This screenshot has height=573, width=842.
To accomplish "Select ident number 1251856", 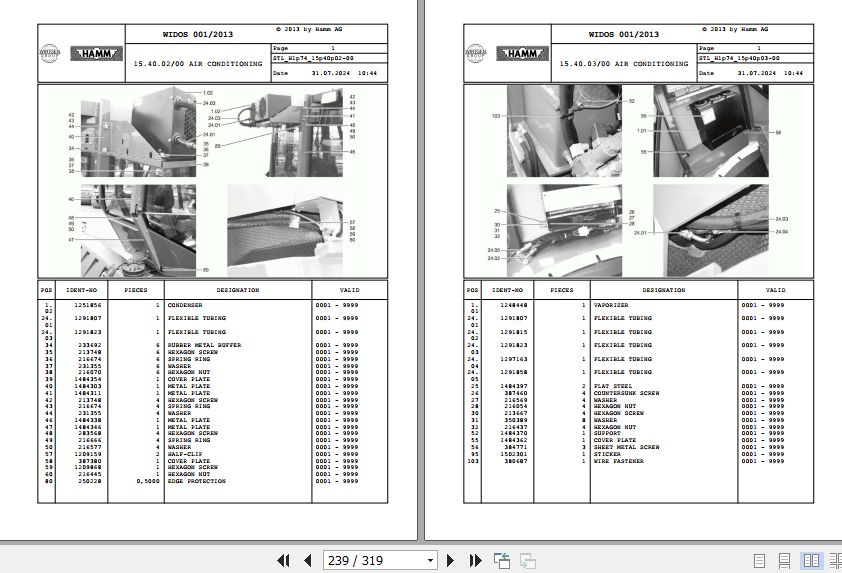I will [x=88, y=305].
